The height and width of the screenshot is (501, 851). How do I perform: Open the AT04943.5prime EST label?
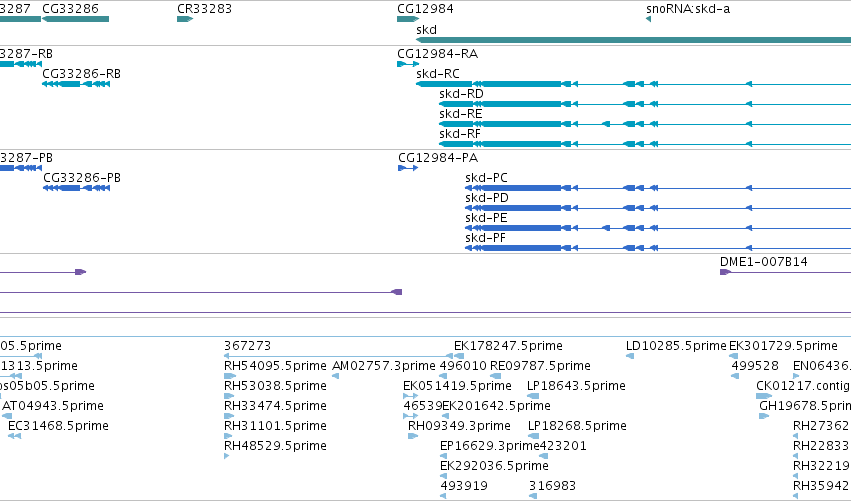pyautogui.click(x=53, y=406)
